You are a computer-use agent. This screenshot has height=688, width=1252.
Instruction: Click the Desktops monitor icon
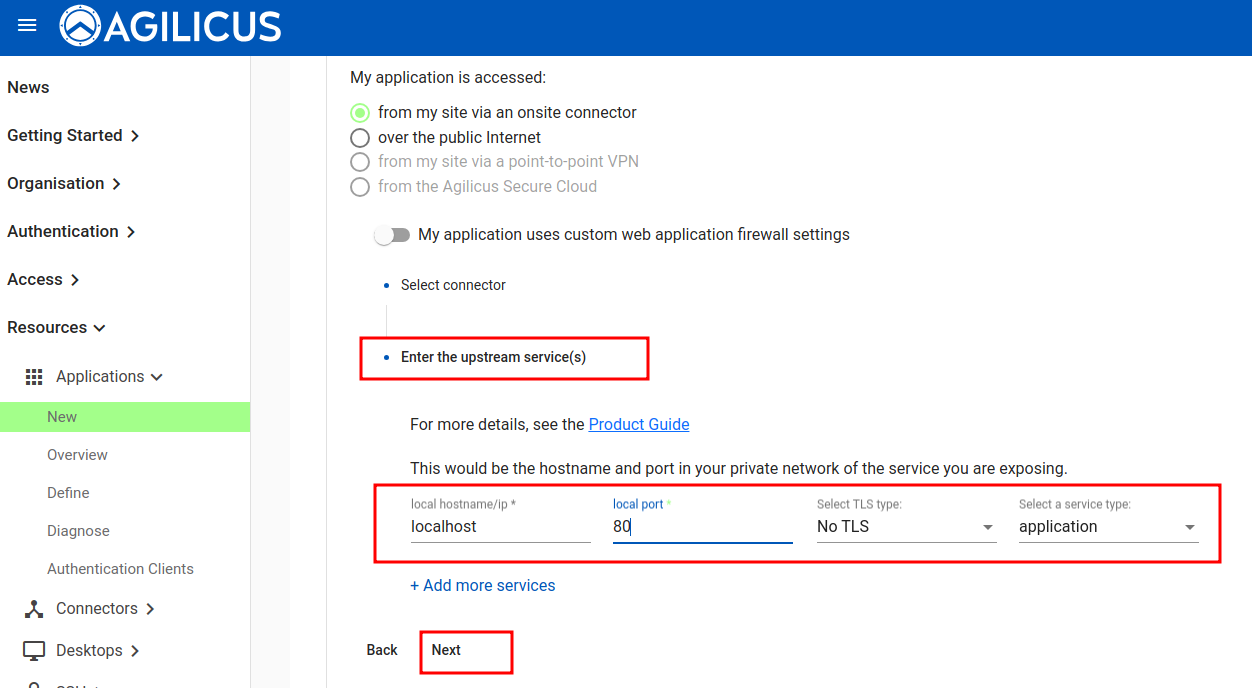[34, 651]
